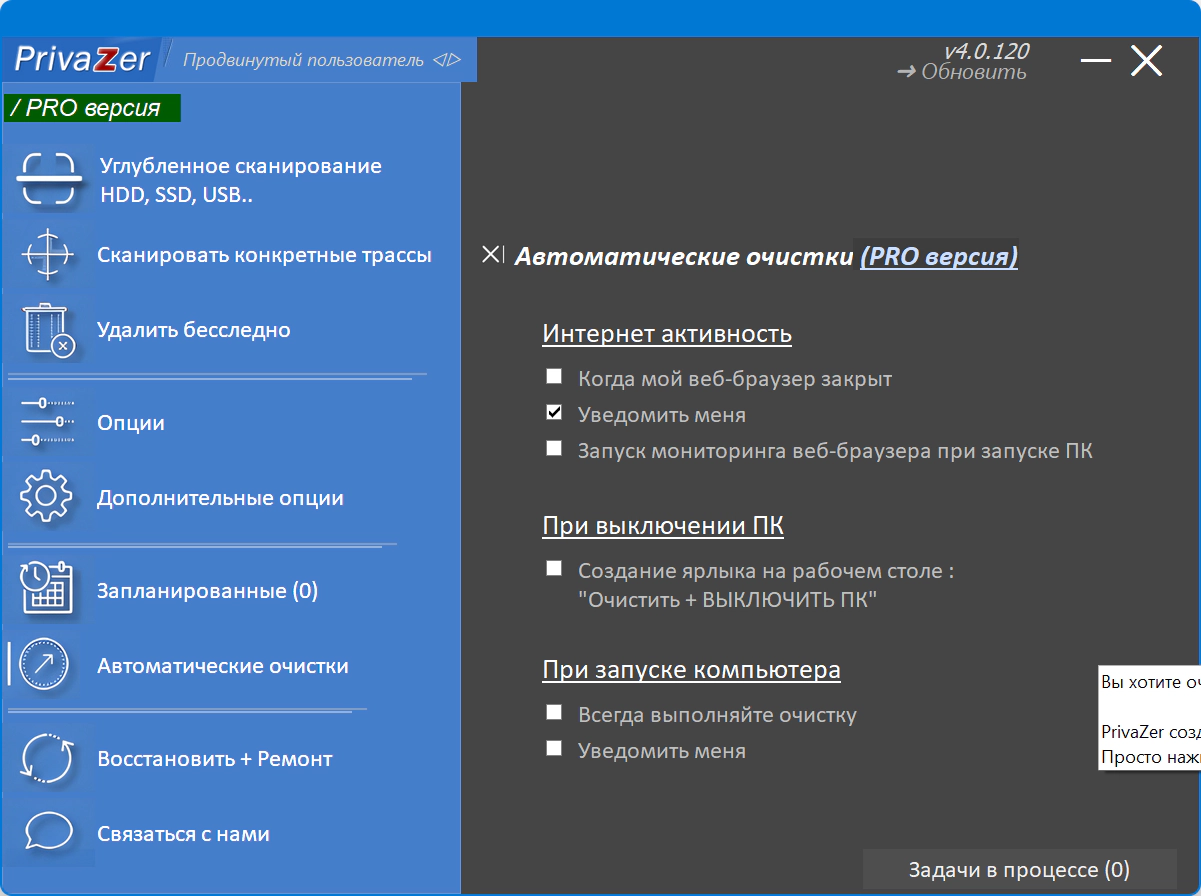
Task: Check 'Всегда выполняйте очистку' at computer startup
Action: coord(554,713)
